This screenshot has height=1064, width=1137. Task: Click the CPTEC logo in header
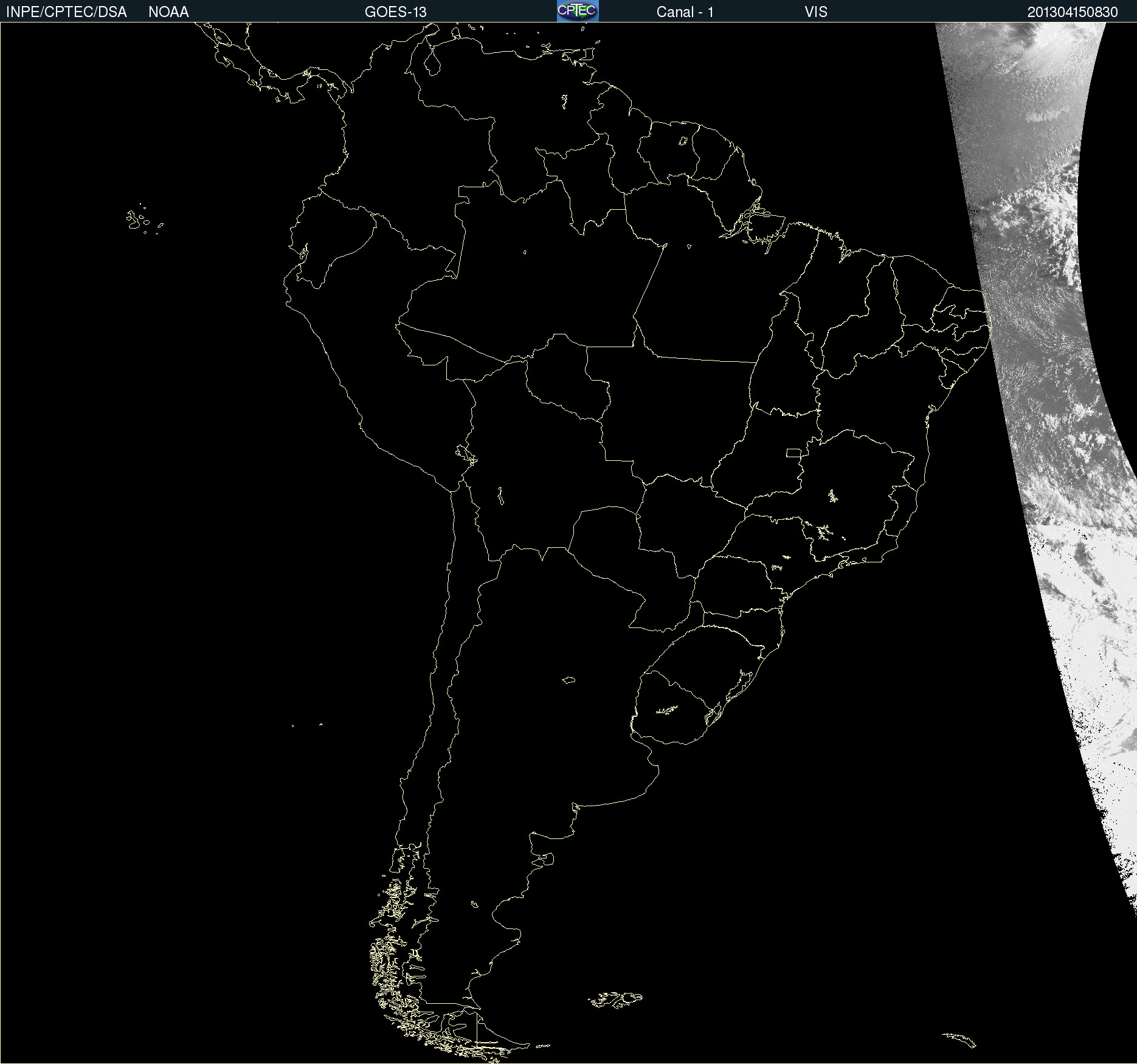(x=578, y=11)
